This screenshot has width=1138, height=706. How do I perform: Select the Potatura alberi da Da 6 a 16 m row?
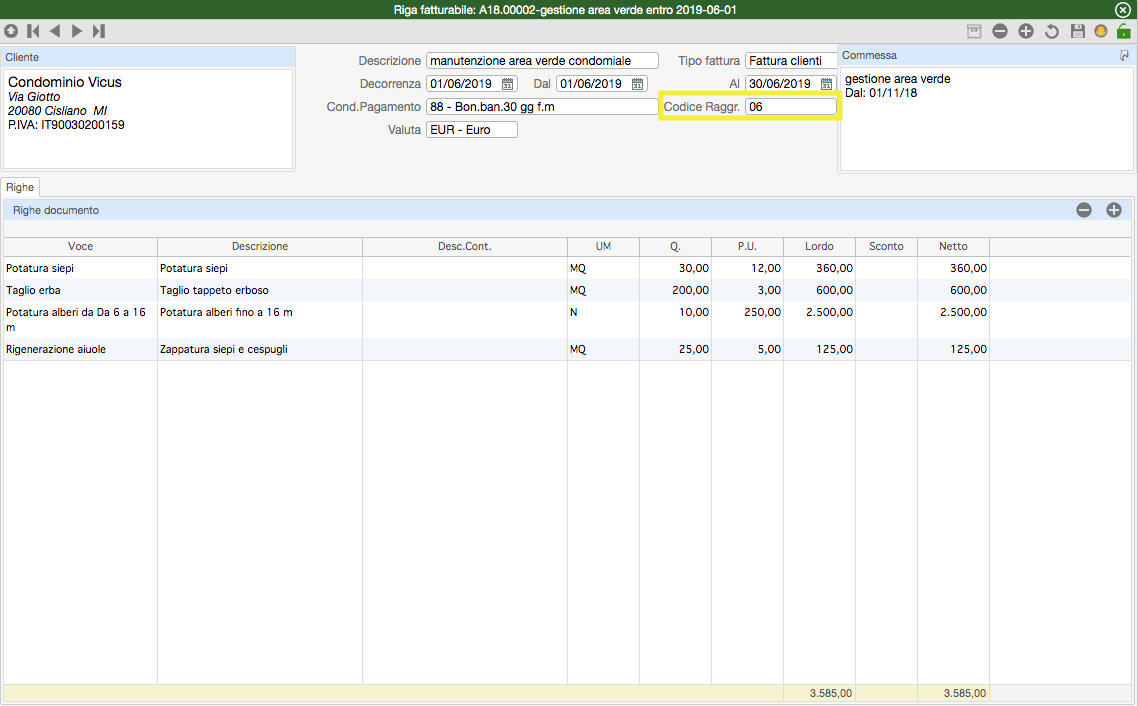[x=568, y=319]
